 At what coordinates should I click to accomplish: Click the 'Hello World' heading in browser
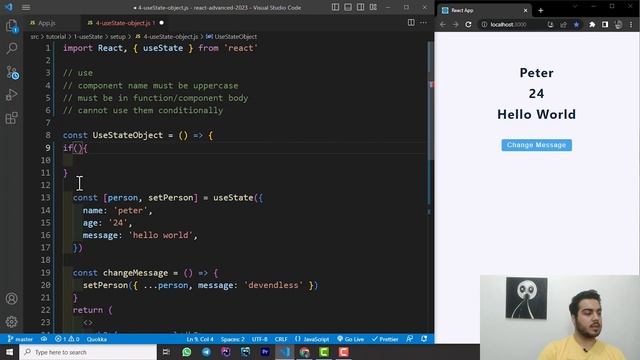536,114
